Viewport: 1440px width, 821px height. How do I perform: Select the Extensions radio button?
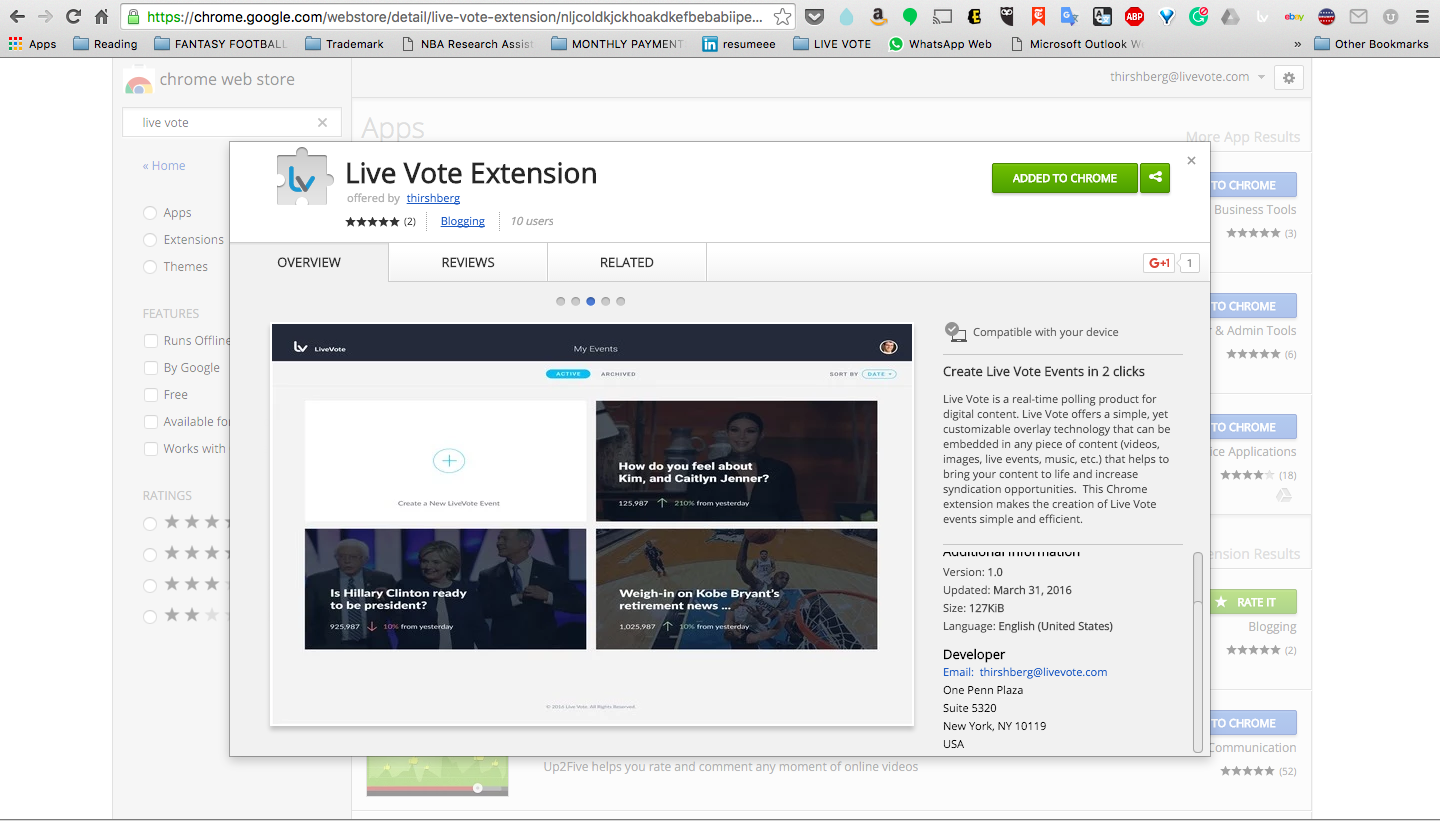pyautogui.click(x=149, y=239)
